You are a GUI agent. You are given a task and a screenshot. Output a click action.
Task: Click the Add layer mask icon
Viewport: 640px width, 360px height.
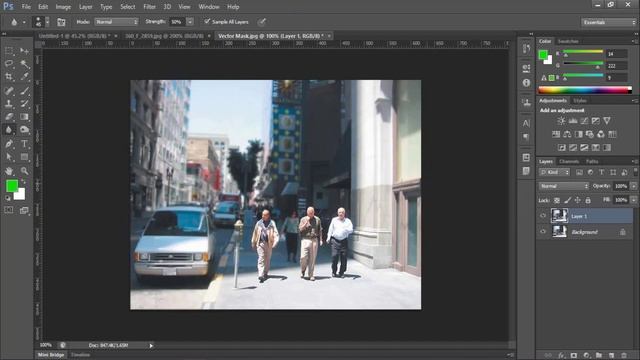[x=574, y=356]
